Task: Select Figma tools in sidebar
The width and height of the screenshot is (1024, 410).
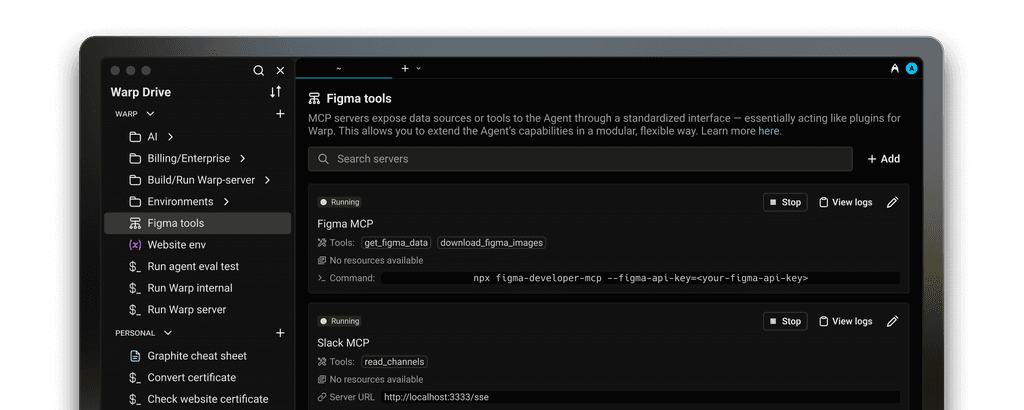Action: (197, 223)
